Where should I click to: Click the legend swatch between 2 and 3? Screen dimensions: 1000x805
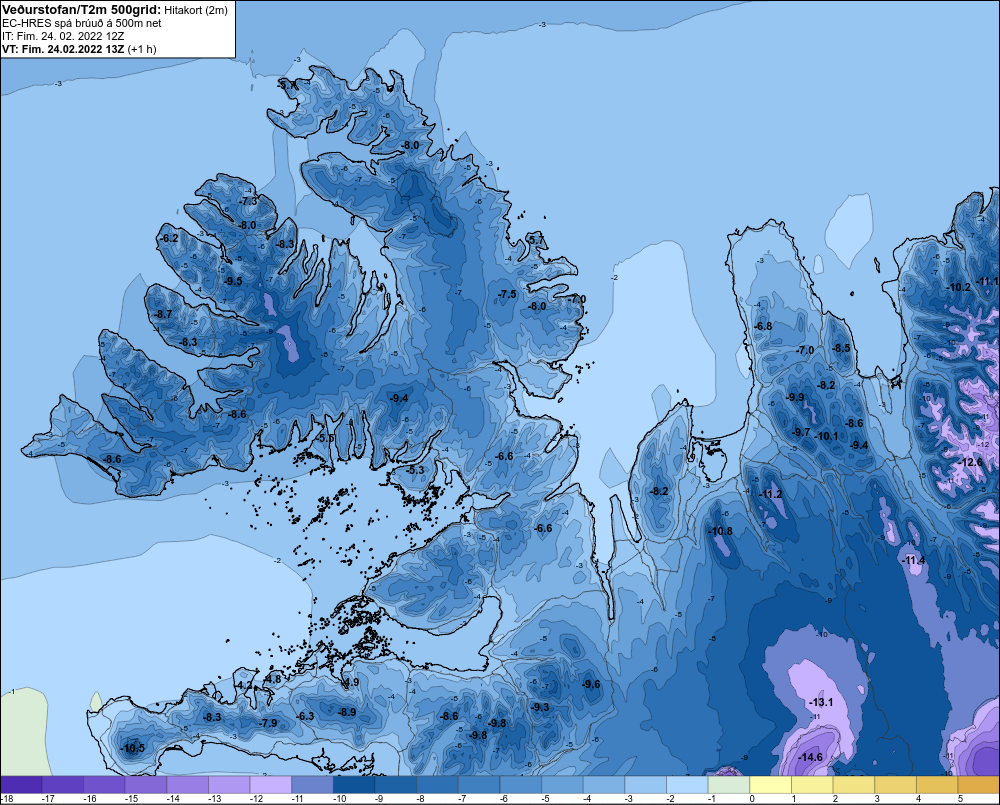click(853, 785)
